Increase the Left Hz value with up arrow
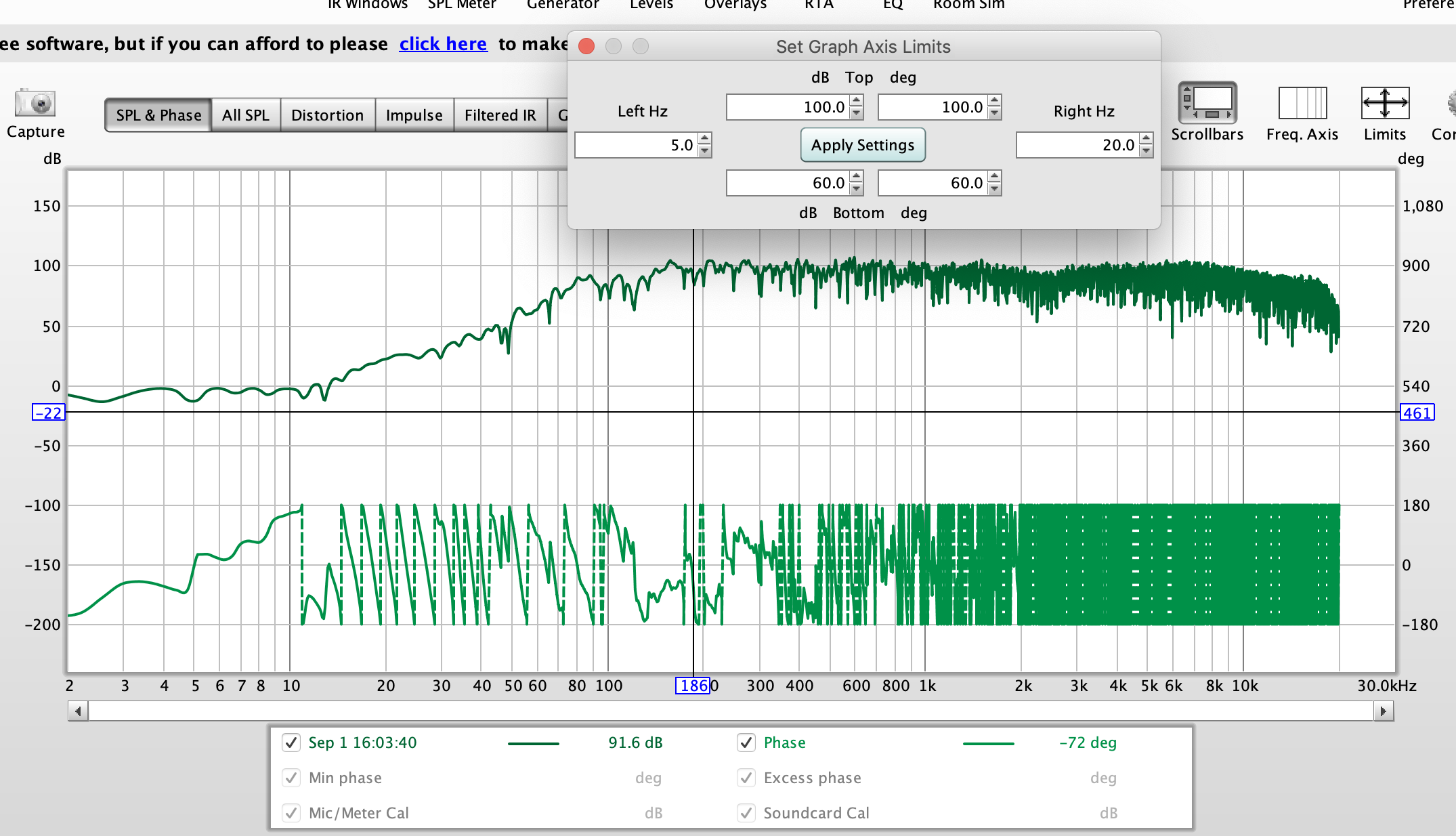The height and width of the screenshot is (836, 1456). pyautogui.click(x=705, y=139)
